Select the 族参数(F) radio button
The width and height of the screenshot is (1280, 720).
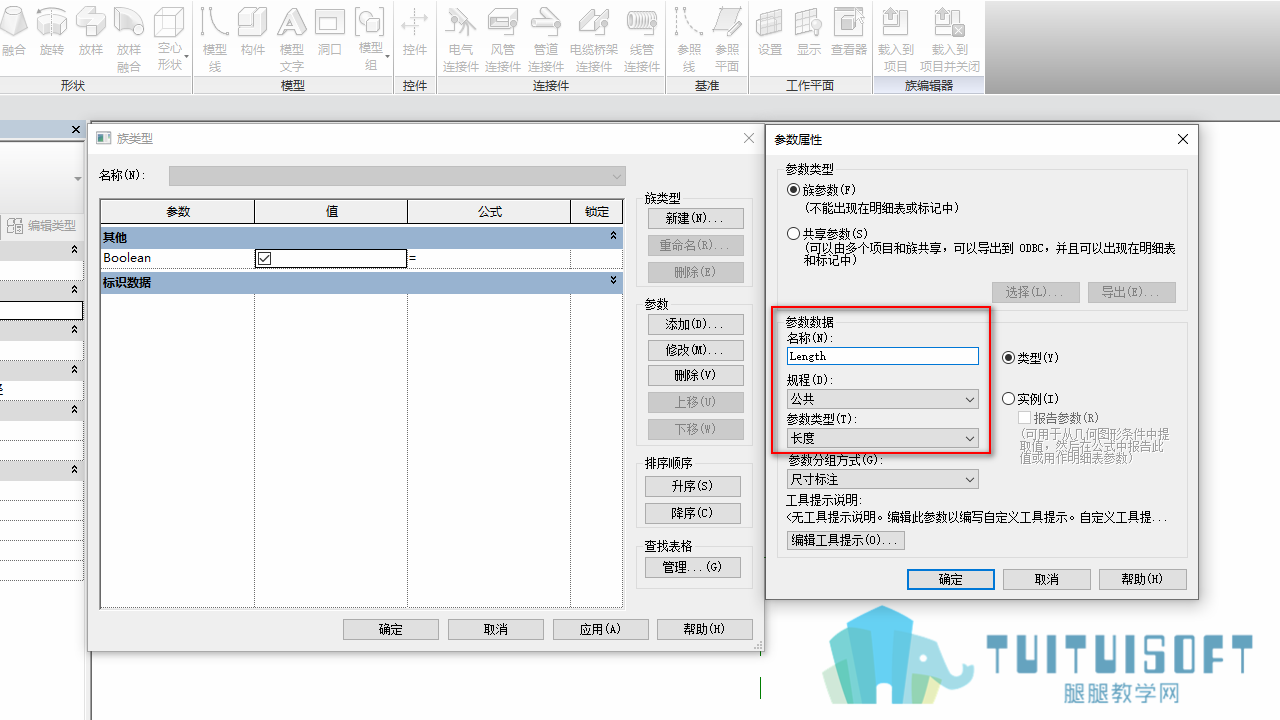tap(794, 190)
